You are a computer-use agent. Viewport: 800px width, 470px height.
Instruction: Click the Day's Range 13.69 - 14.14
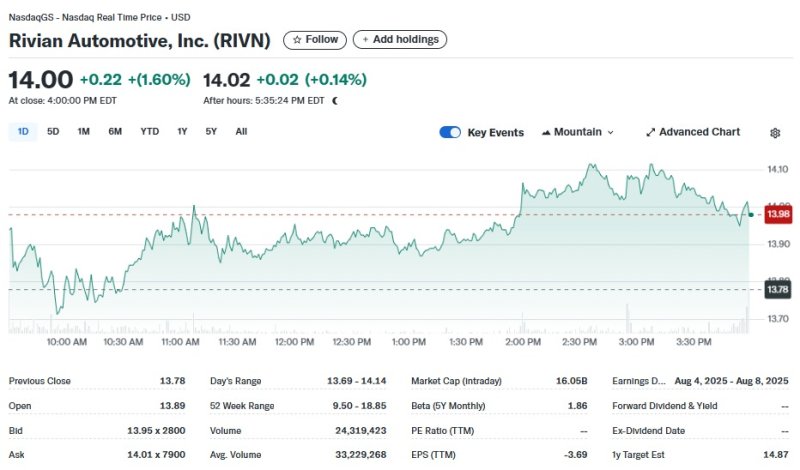357,381
